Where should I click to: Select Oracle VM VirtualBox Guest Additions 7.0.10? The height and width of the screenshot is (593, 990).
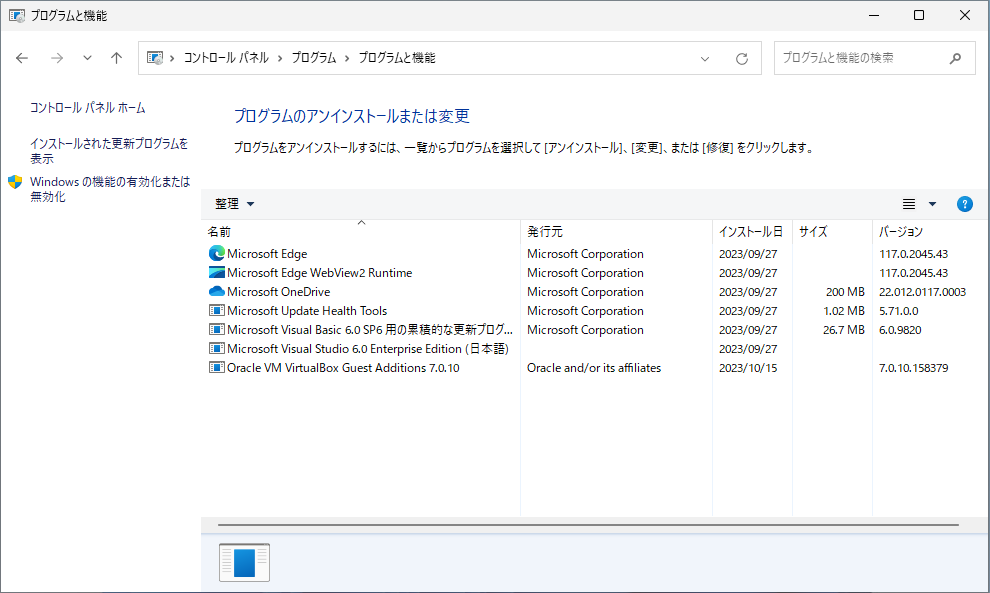[x=343, y=368]
